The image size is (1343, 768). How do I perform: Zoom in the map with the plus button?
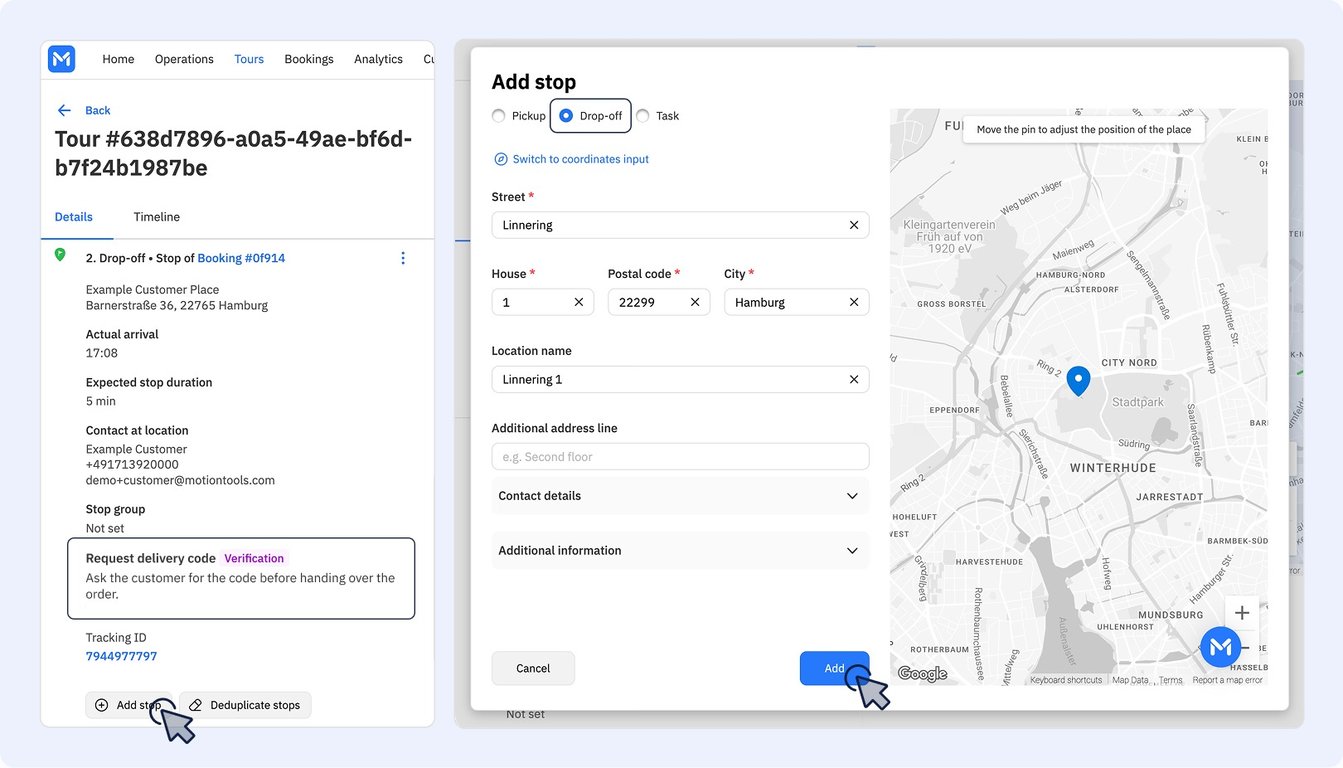[1242, 613]
